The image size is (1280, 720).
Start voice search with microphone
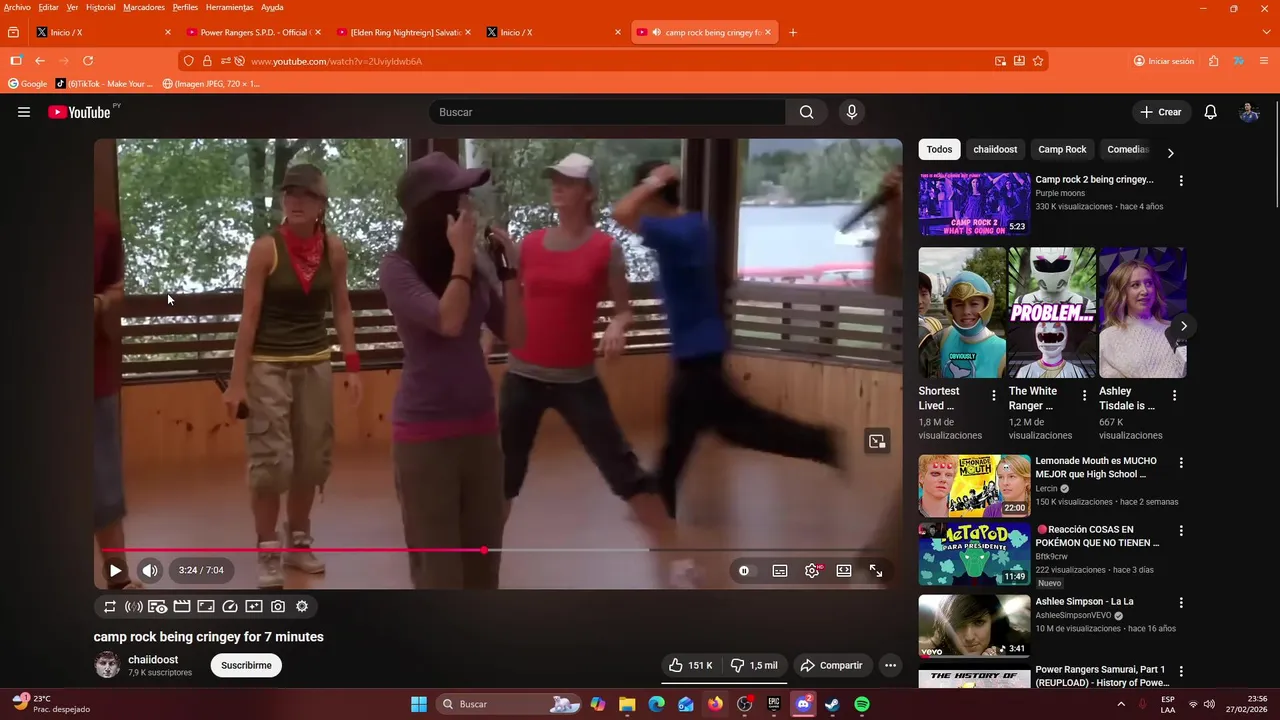[x=852, y=112]
